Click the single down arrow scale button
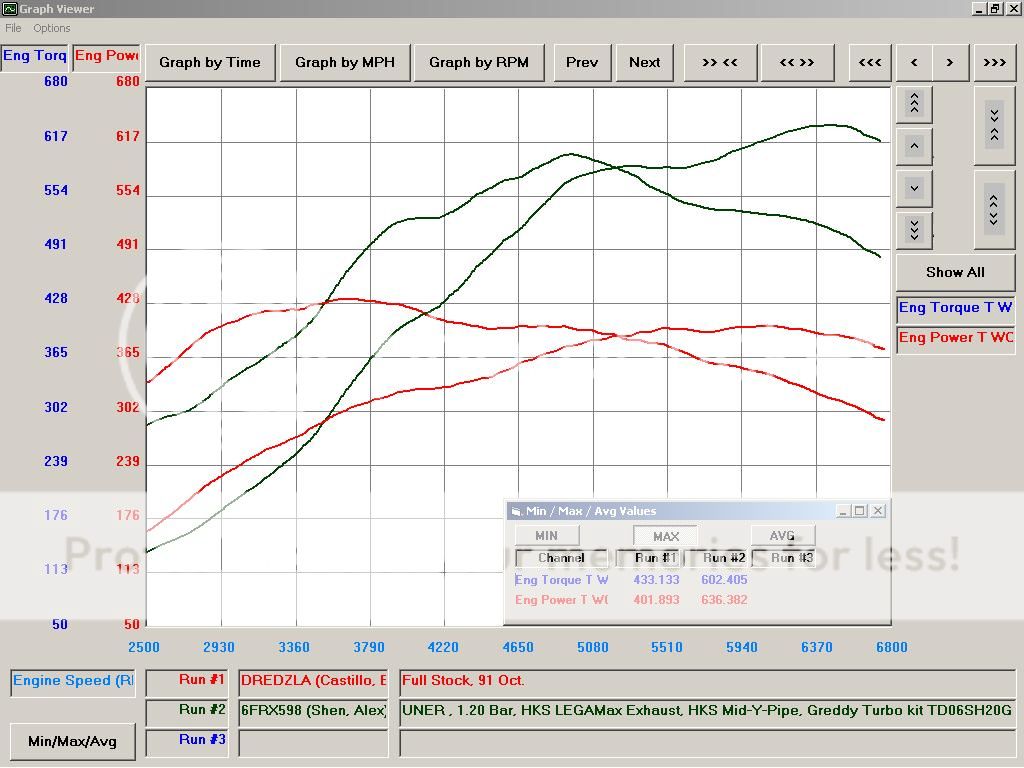Image resolution: width=1024 pixels, height=768 pixels. [x=913, y=188]
